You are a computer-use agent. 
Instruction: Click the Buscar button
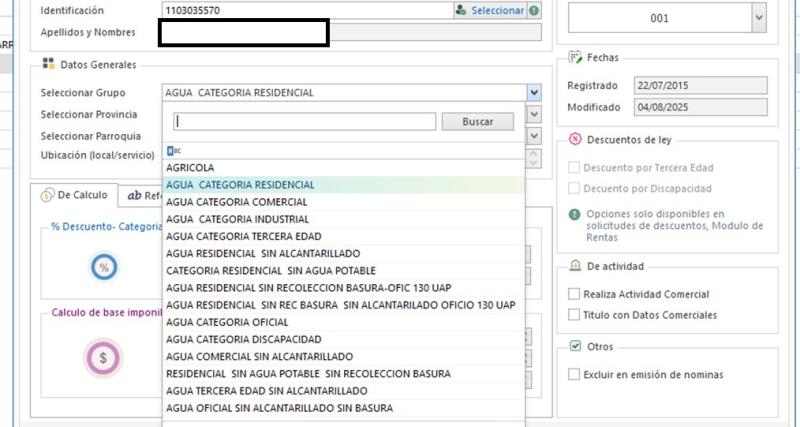coord(478,121)
